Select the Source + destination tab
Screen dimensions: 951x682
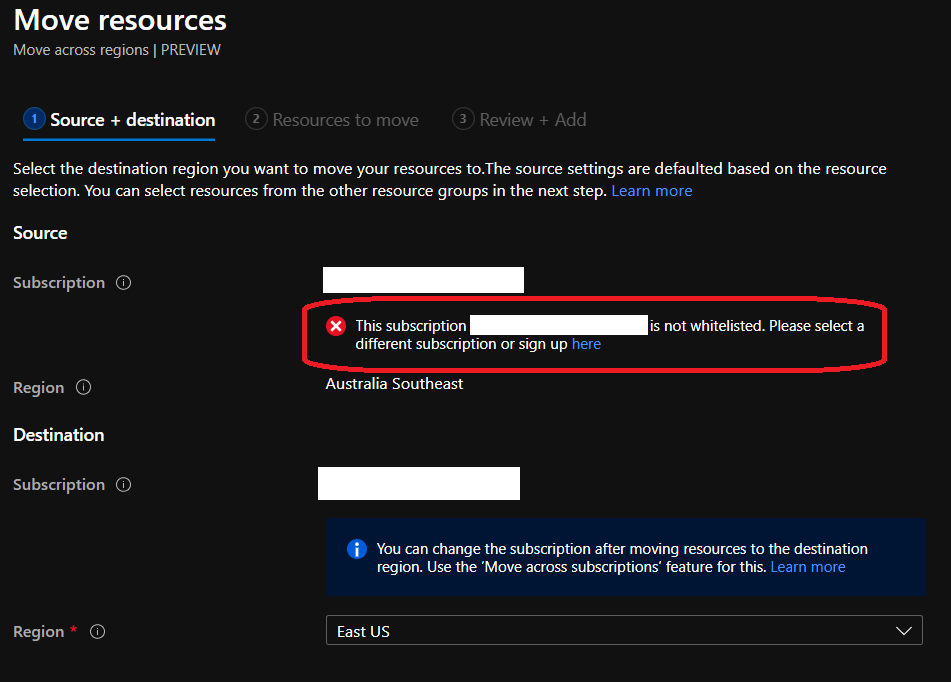pyautogui.click(x=132, y=120)
